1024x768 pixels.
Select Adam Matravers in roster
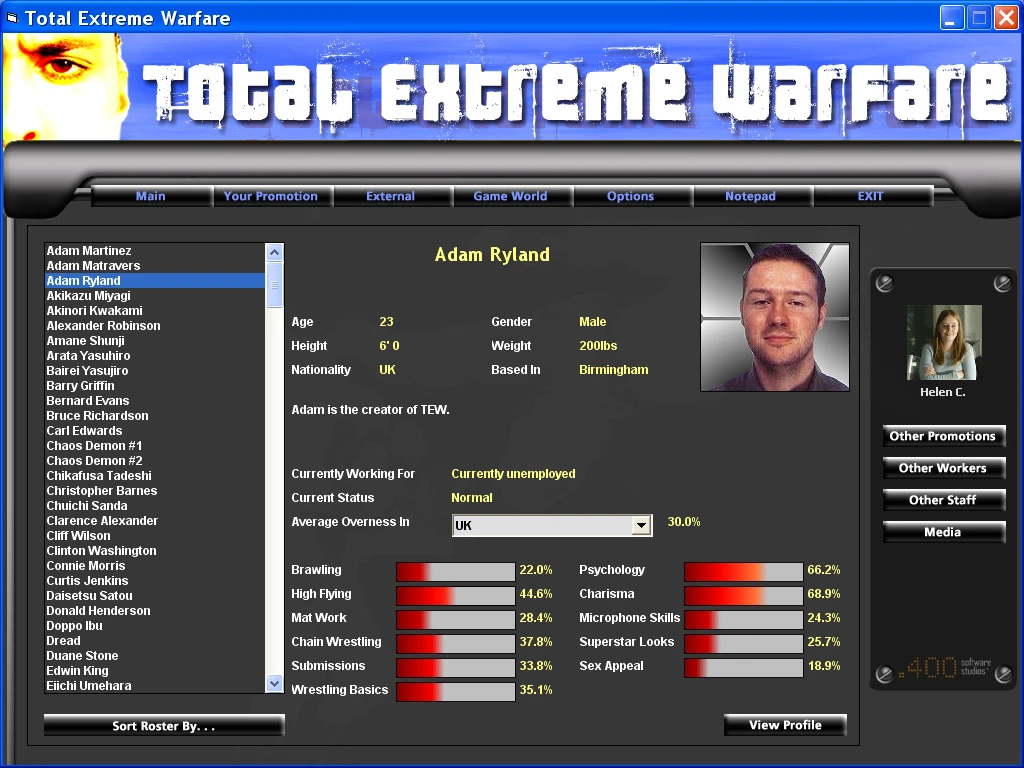point(155,266)
